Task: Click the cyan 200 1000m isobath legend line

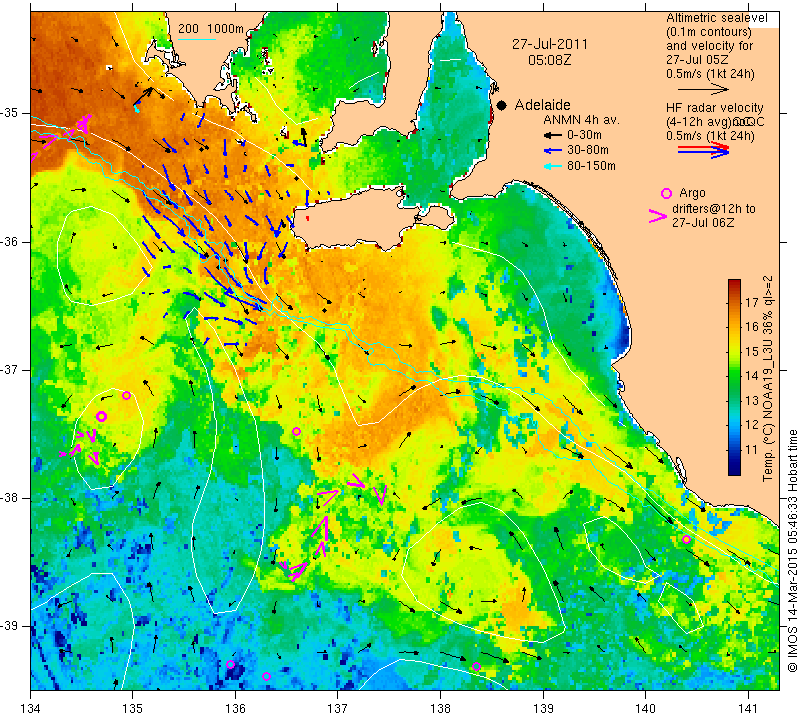Action: (x=197, y=39)
